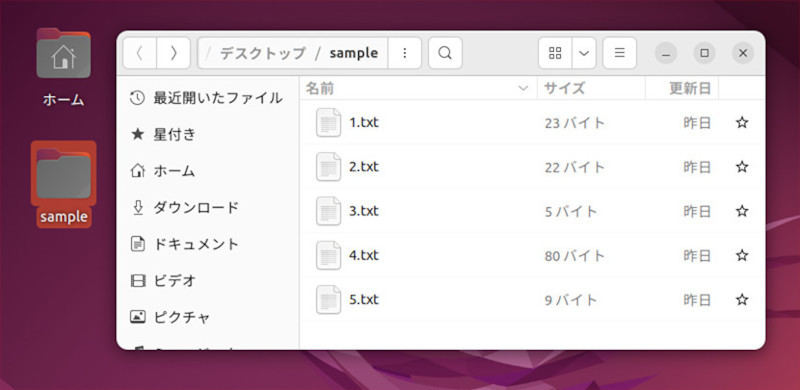This screenshot has width=800, height=390.
Task: Sort by 更新日 column header
Action: 682,88
